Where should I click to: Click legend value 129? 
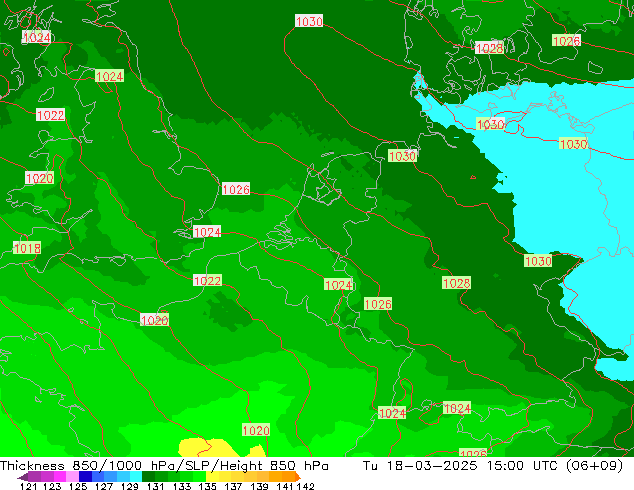coord(129,486)
